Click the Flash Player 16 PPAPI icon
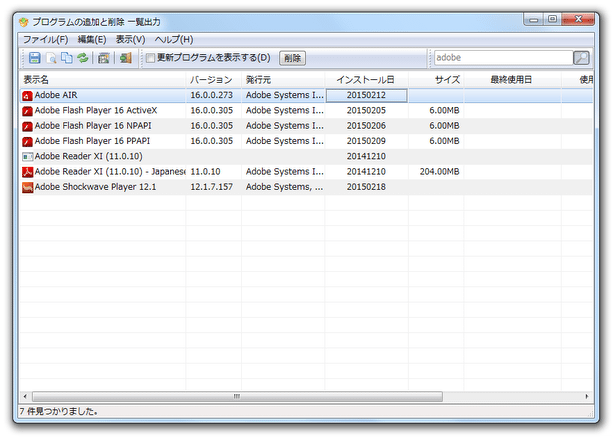The image size is (613, 438). coord(27,141)
